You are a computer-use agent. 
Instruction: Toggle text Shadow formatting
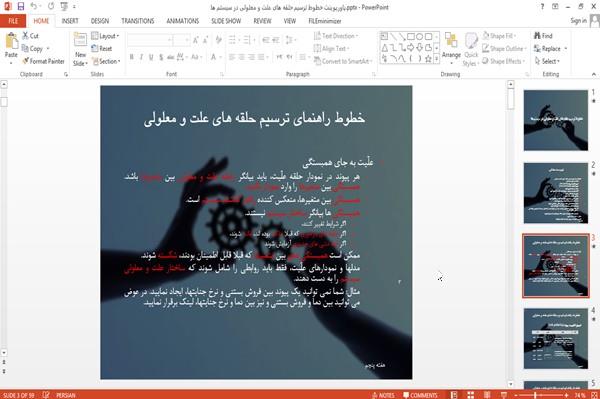click(161, 57)
